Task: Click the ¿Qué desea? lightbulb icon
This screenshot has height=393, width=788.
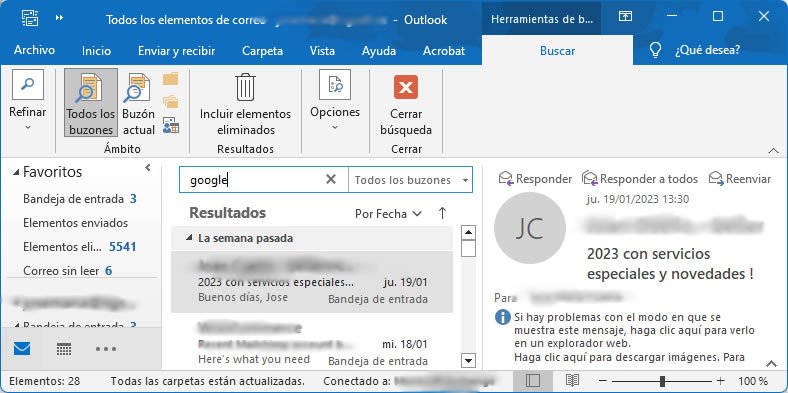Action: coord(655,50)
